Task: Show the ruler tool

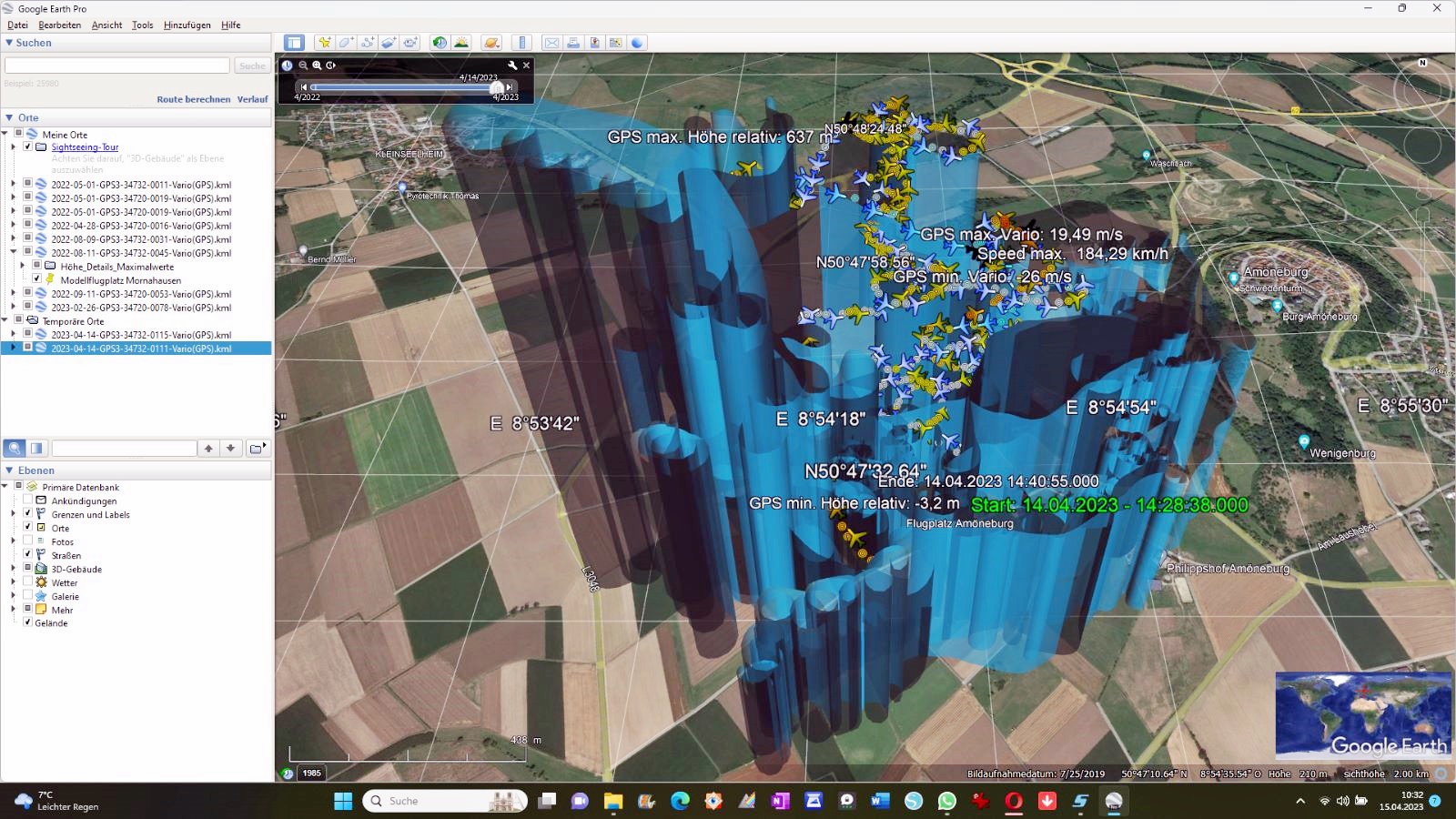Action: [522, 43]
